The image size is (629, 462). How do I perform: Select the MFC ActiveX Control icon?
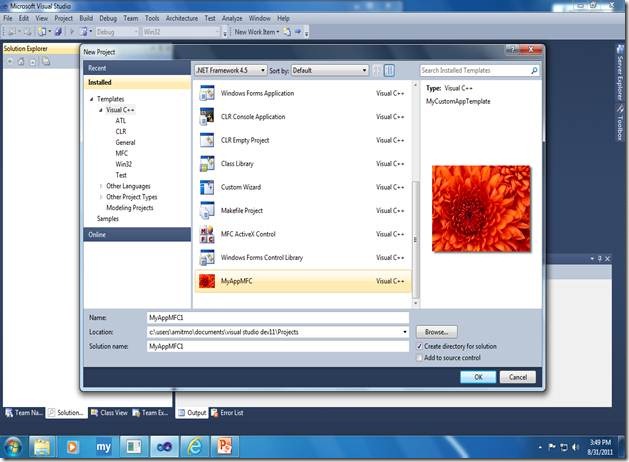pos(207,234)
